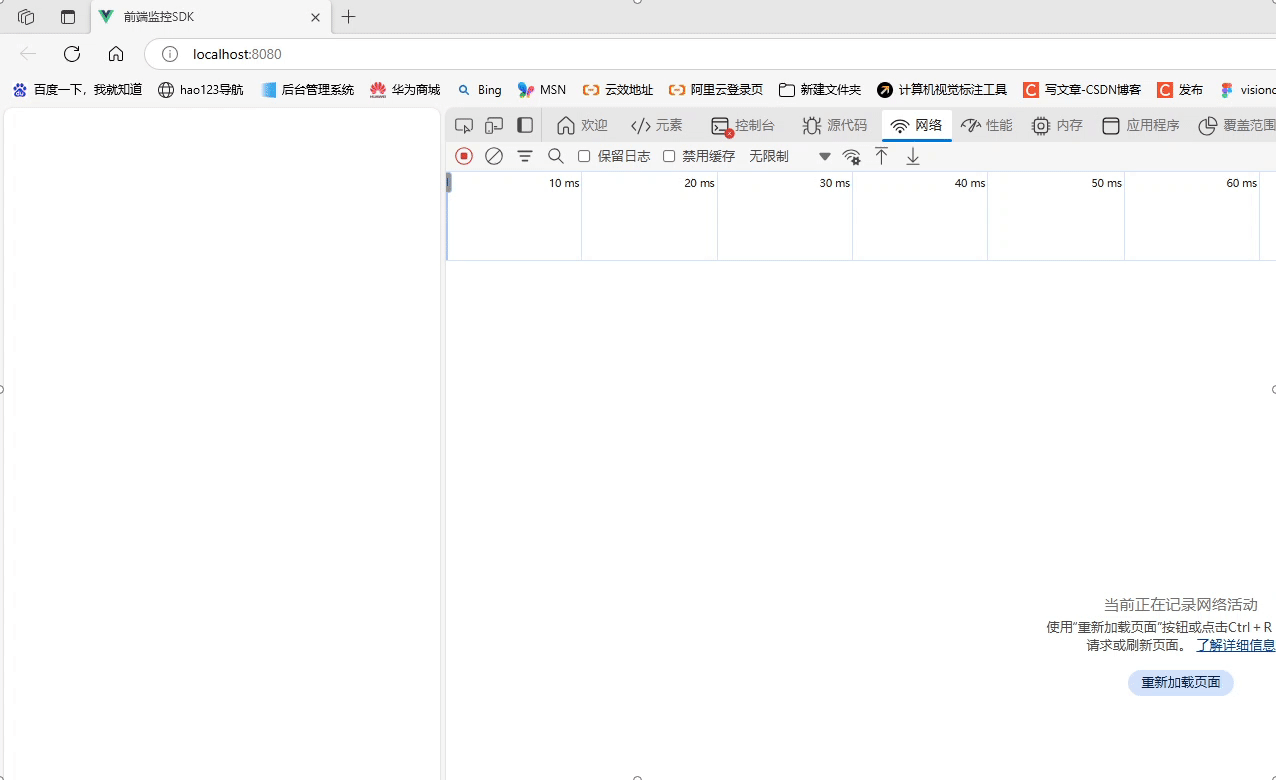The width and height of the screenshot is (1276, 780).
Task: Open the 无限制 throttling dropdown
Action: tap(769, 156)
